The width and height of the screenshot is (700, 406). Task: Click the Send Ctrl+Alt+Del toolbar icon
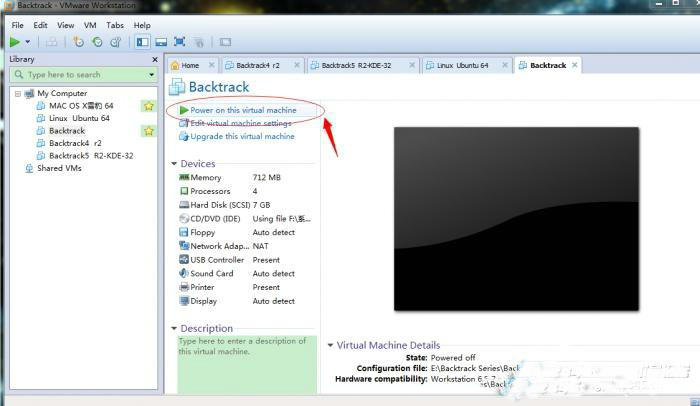pos(52,42)
